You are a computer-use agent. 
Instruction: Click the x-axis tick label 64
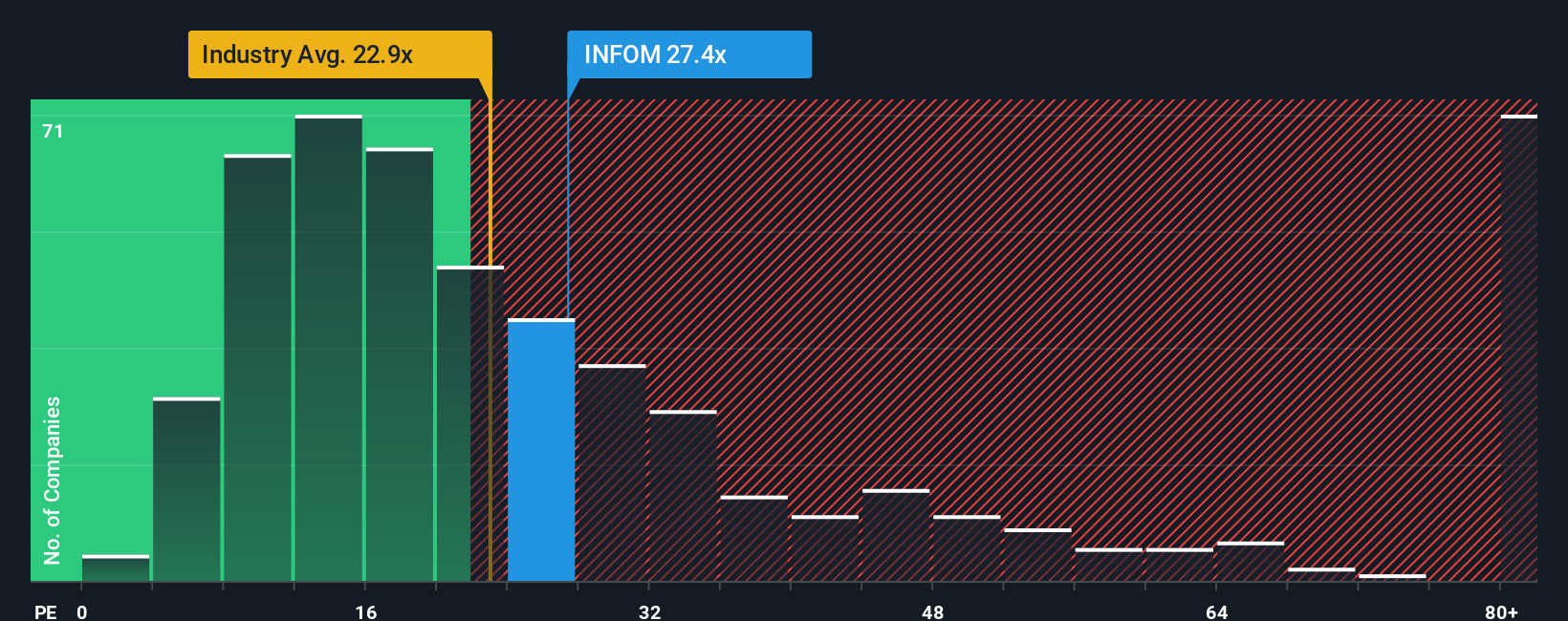tap(1217, 611)
